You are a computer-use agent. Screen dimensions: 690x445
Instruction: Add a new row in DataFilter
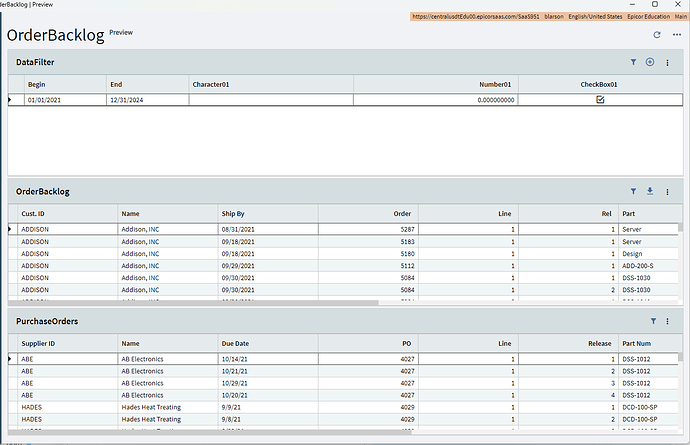[x=650, y=62]
